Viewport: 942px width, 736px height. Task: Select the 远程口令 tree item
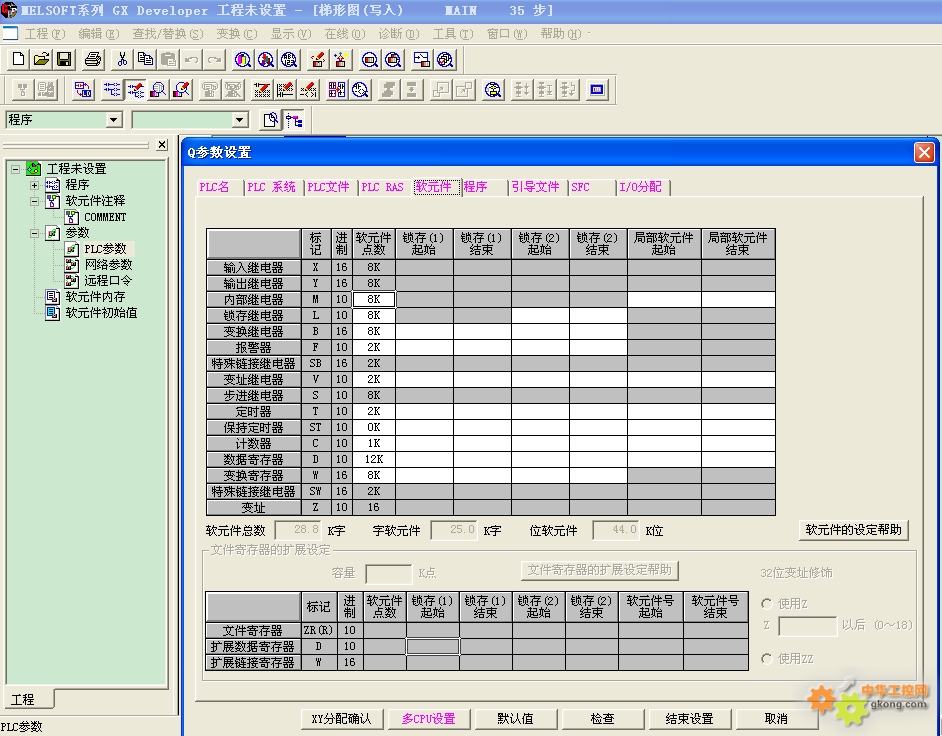pos(108,281)
